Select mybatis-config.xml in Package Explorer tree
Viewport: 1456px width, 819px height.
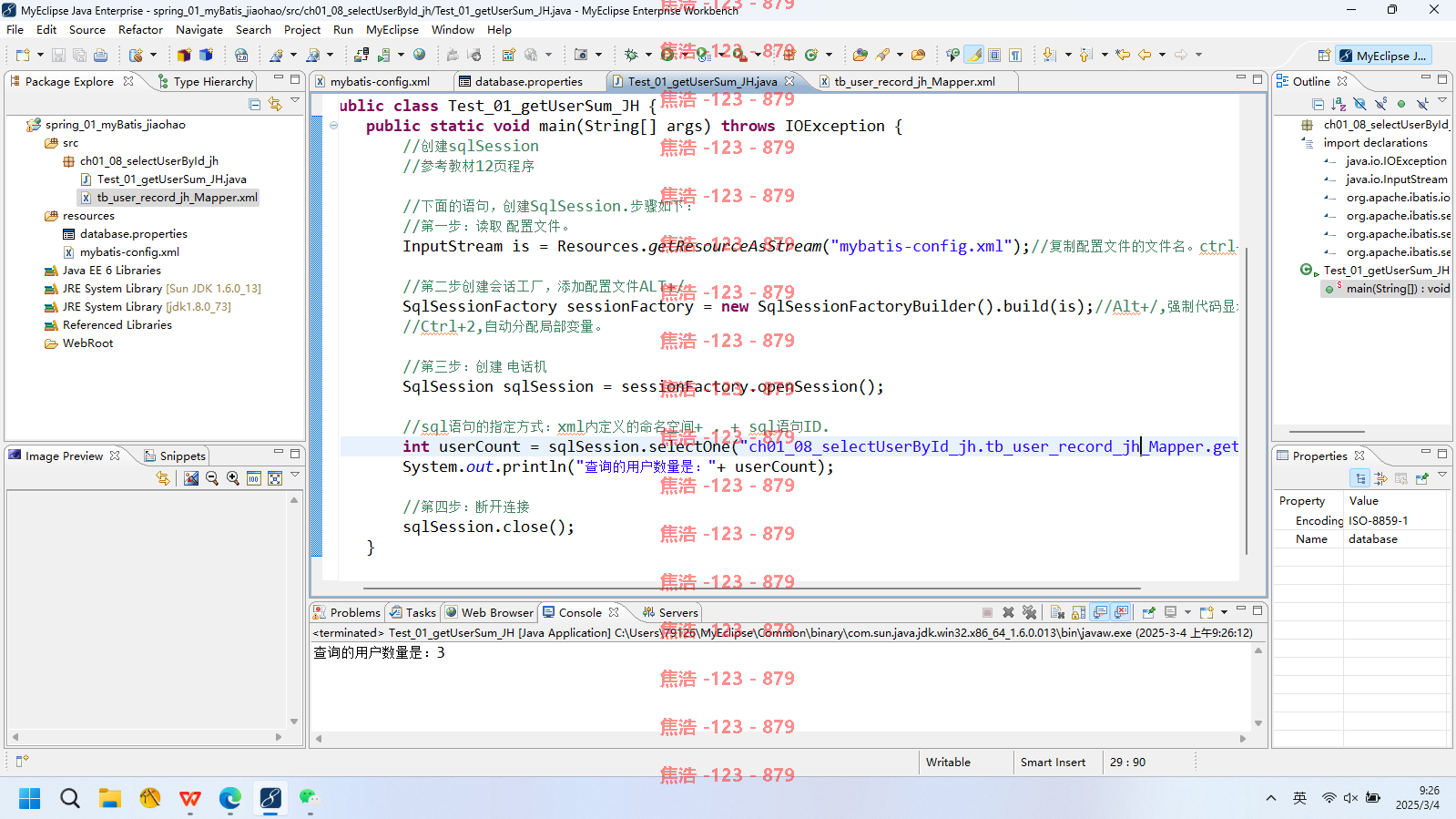[x=129, y=252]
